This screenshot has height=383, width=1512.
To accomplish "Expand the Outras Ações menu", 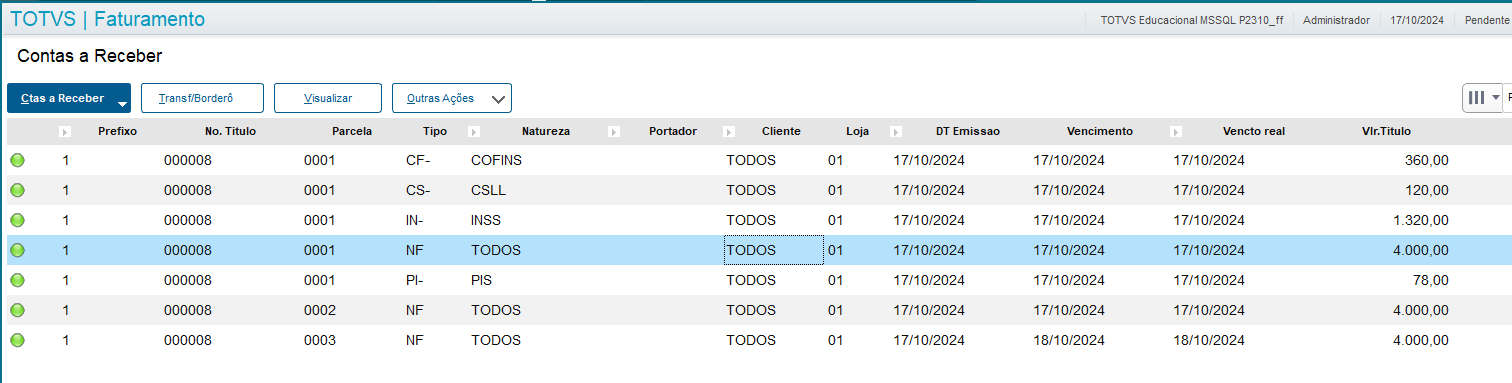I will (x=452, y=98).
